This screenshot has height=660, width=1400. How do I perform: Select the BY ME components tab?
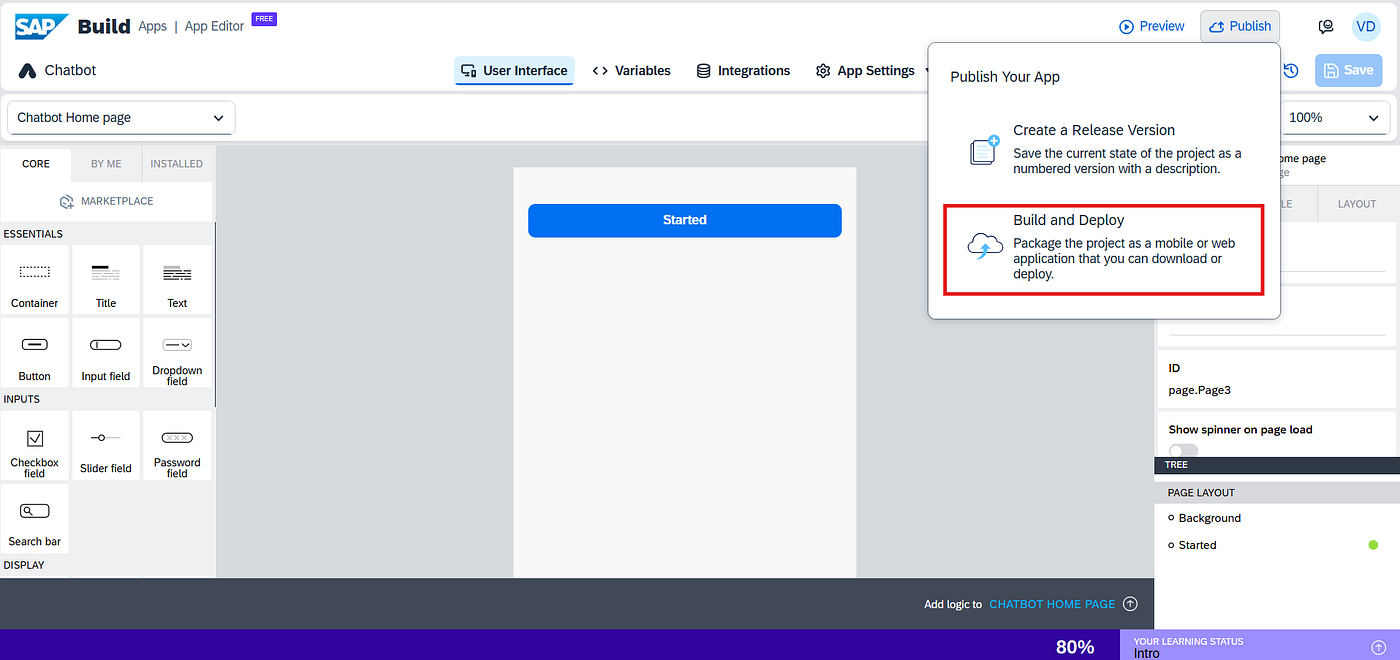pyautogui.click(x=106, y=163)
